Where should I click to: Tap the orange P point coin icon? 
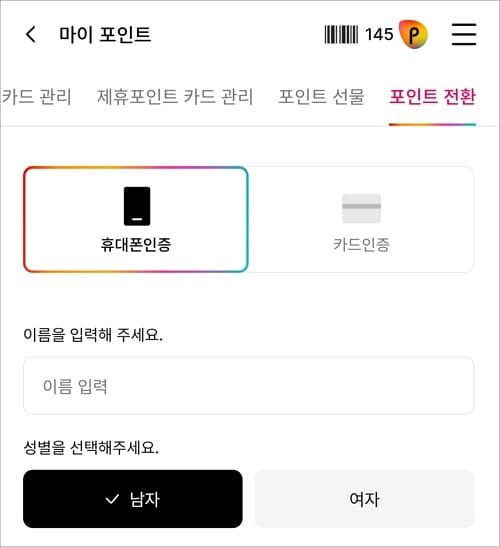[413, 34]
